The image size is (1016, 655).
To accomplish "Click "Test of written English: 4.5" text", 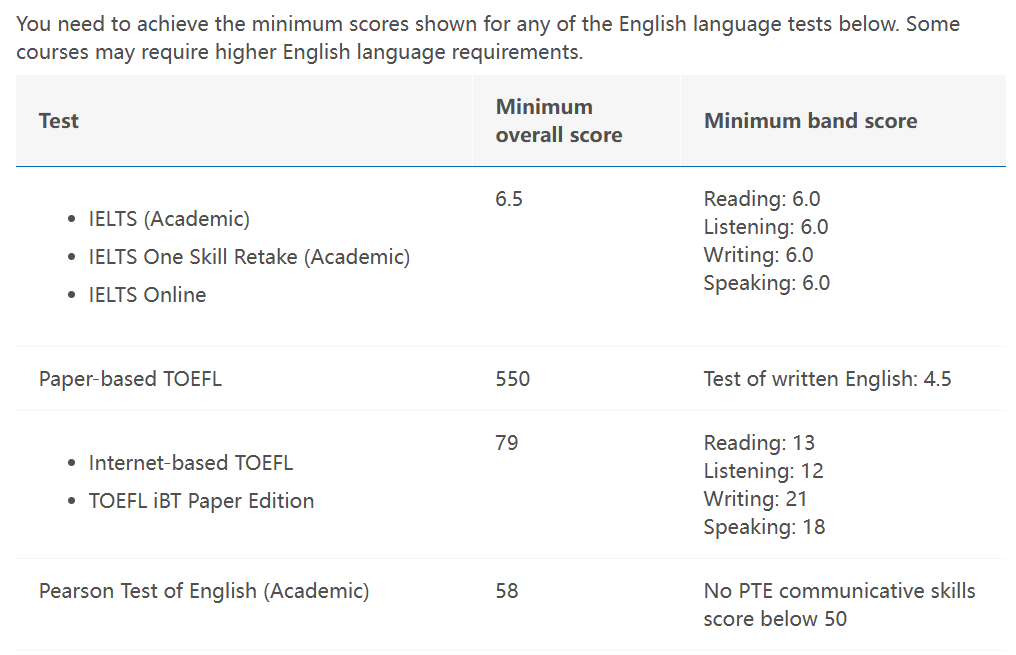I will pos(827,379).
